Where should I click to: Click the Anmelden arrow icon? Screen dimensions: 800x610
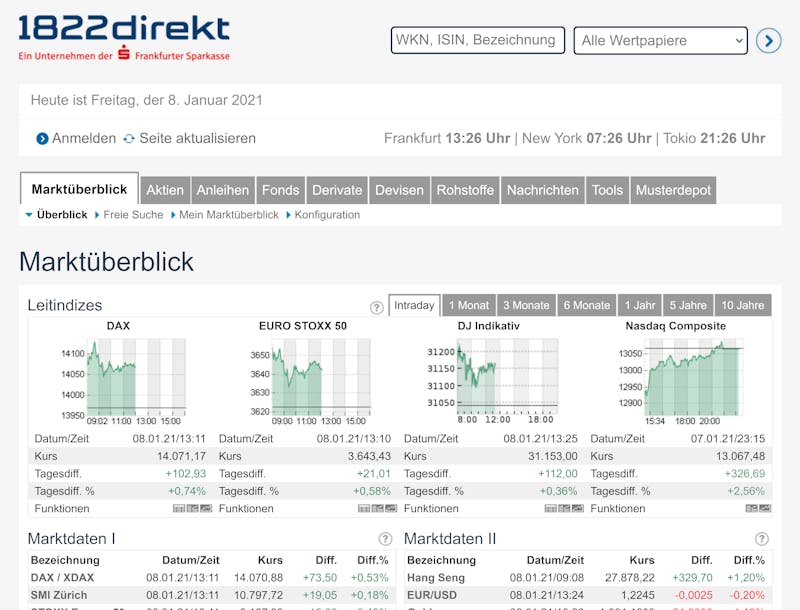tap(42, 138)
